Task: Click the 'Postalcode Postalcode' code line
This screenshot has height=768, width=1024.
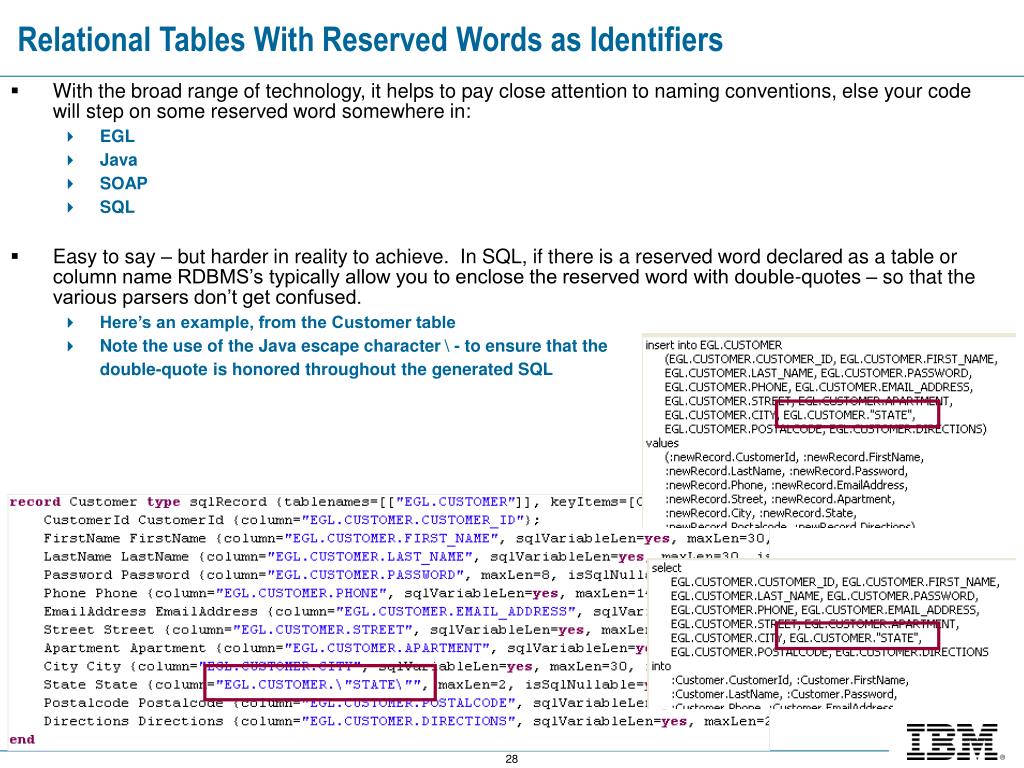Action: 345,703
